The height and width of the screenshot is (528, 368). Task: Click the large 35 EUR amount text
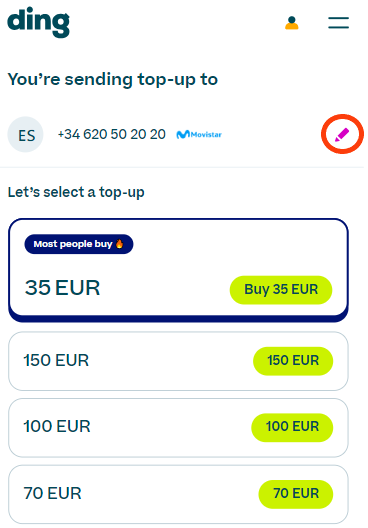coord(62,288)
